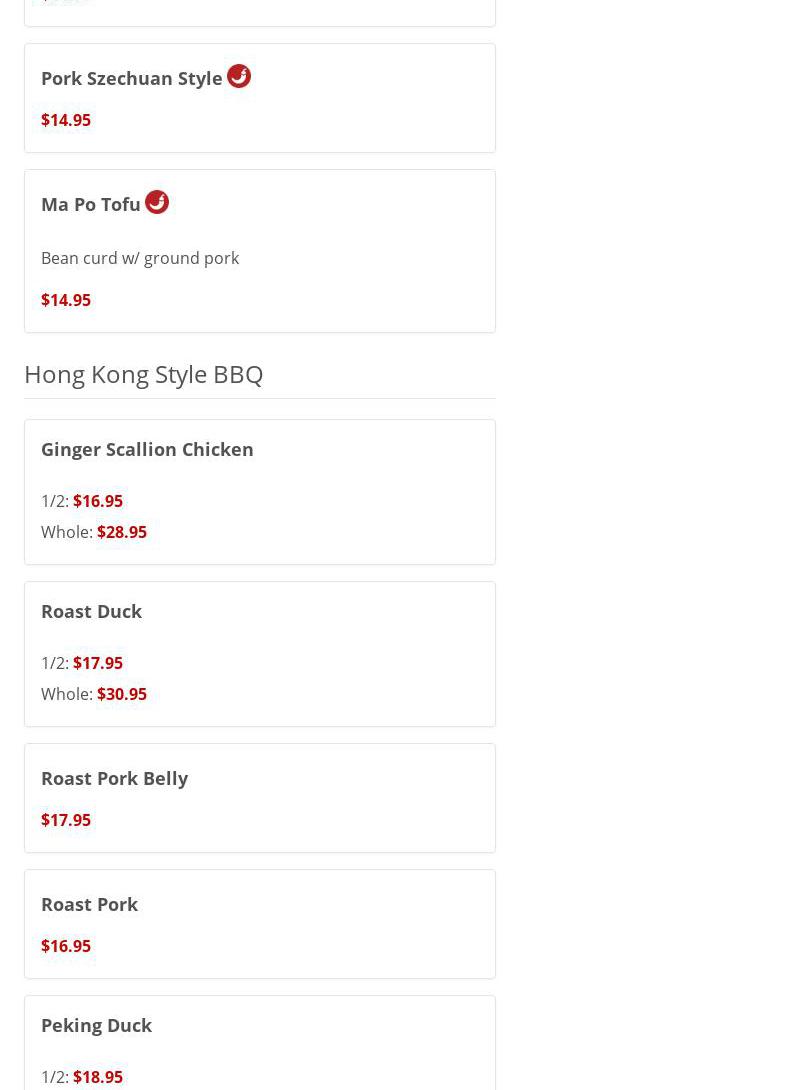Choose half Peking Duck at $18.95
785x1090 pixels.
(98, 1077)
